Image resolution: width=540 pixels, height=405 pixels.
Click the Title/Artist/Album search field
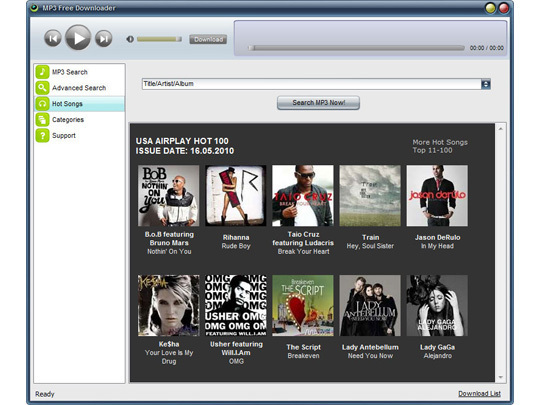(311, 84)
